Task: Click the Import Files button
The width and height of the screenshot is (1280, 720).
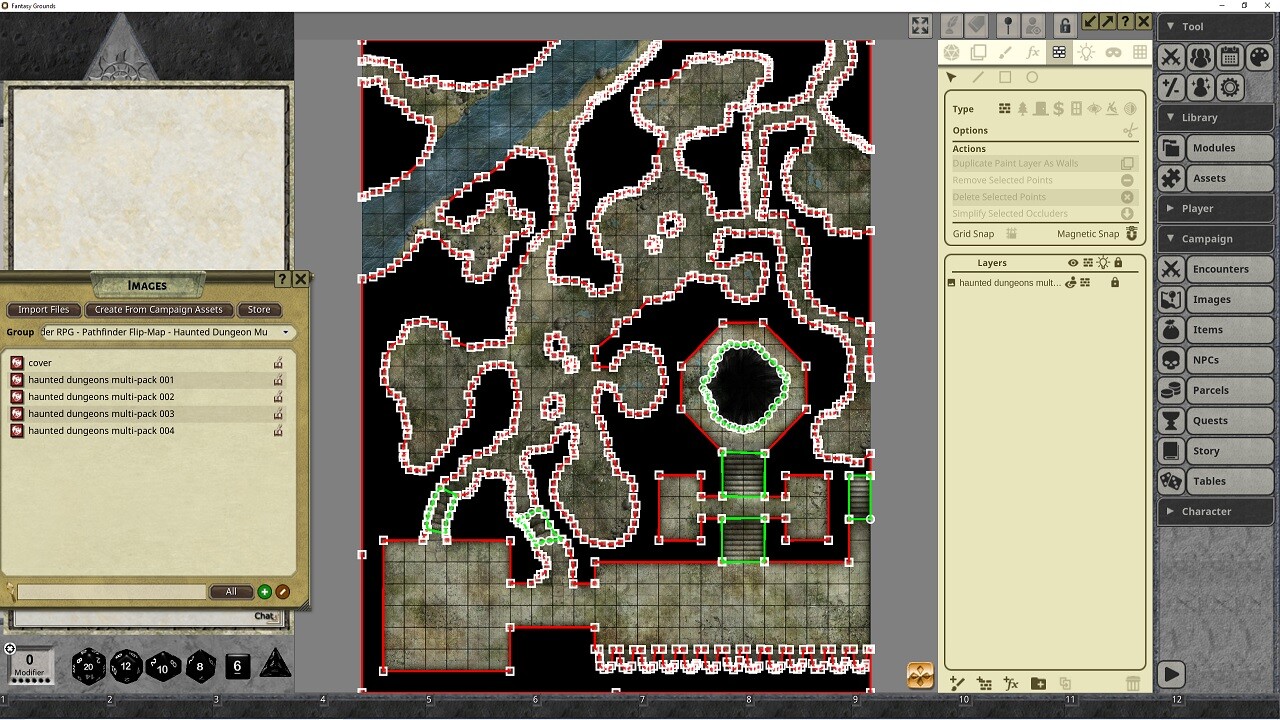Action: point(43,310)
